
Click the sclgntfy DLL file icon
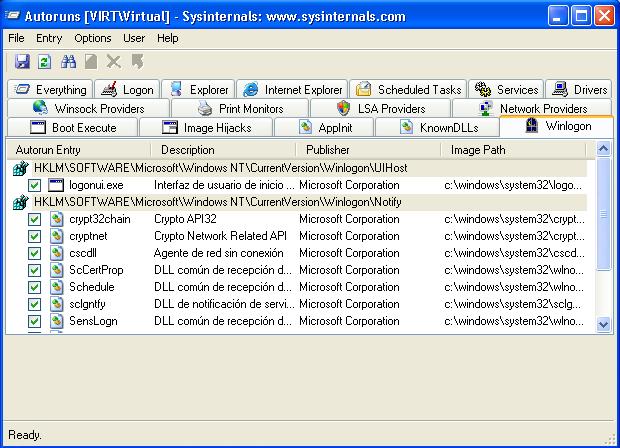pos(57,304)
